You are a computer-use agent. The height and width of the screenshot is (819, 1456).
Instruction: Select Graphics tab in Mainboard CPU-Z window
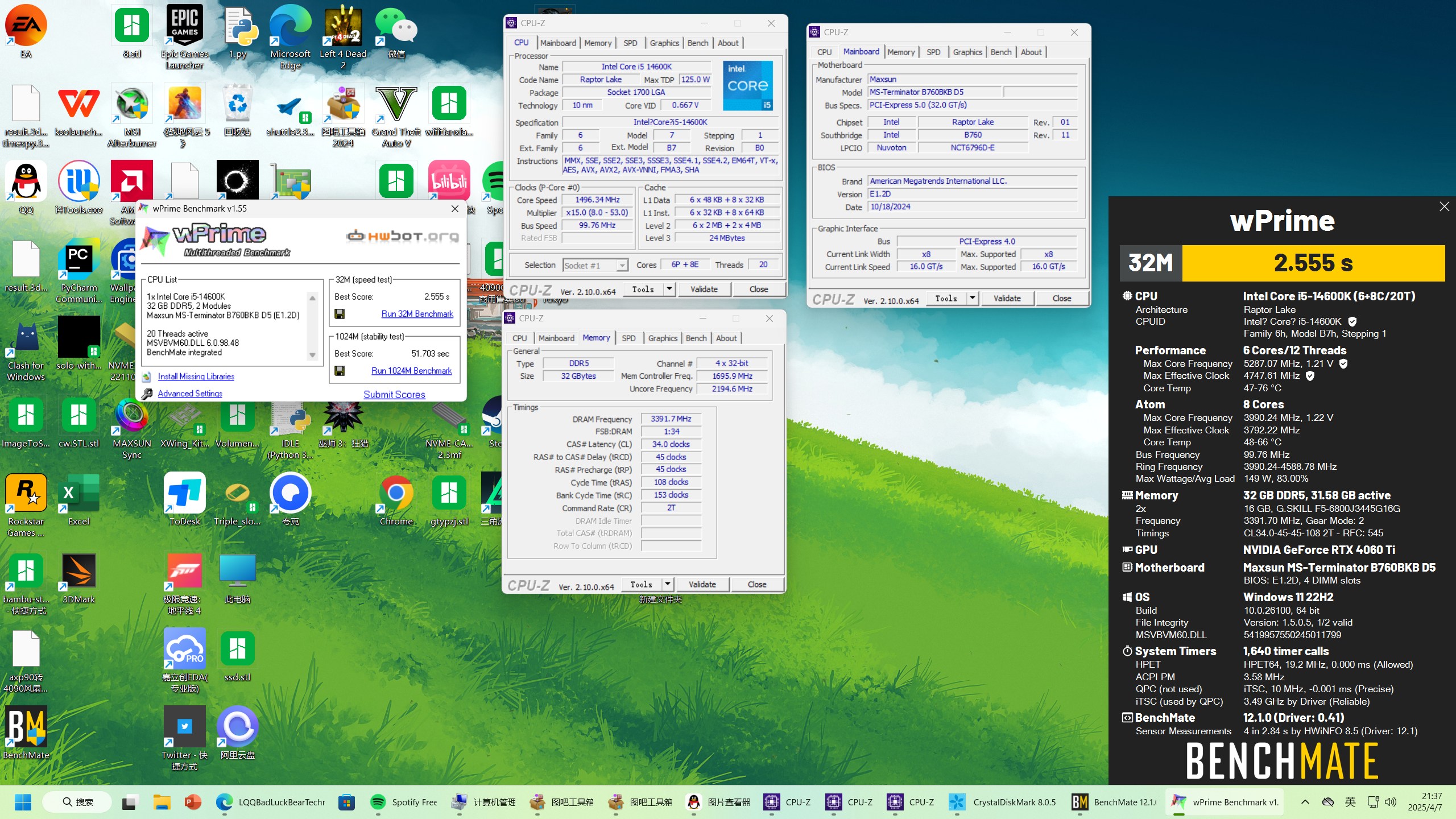(x=967, y=52)
